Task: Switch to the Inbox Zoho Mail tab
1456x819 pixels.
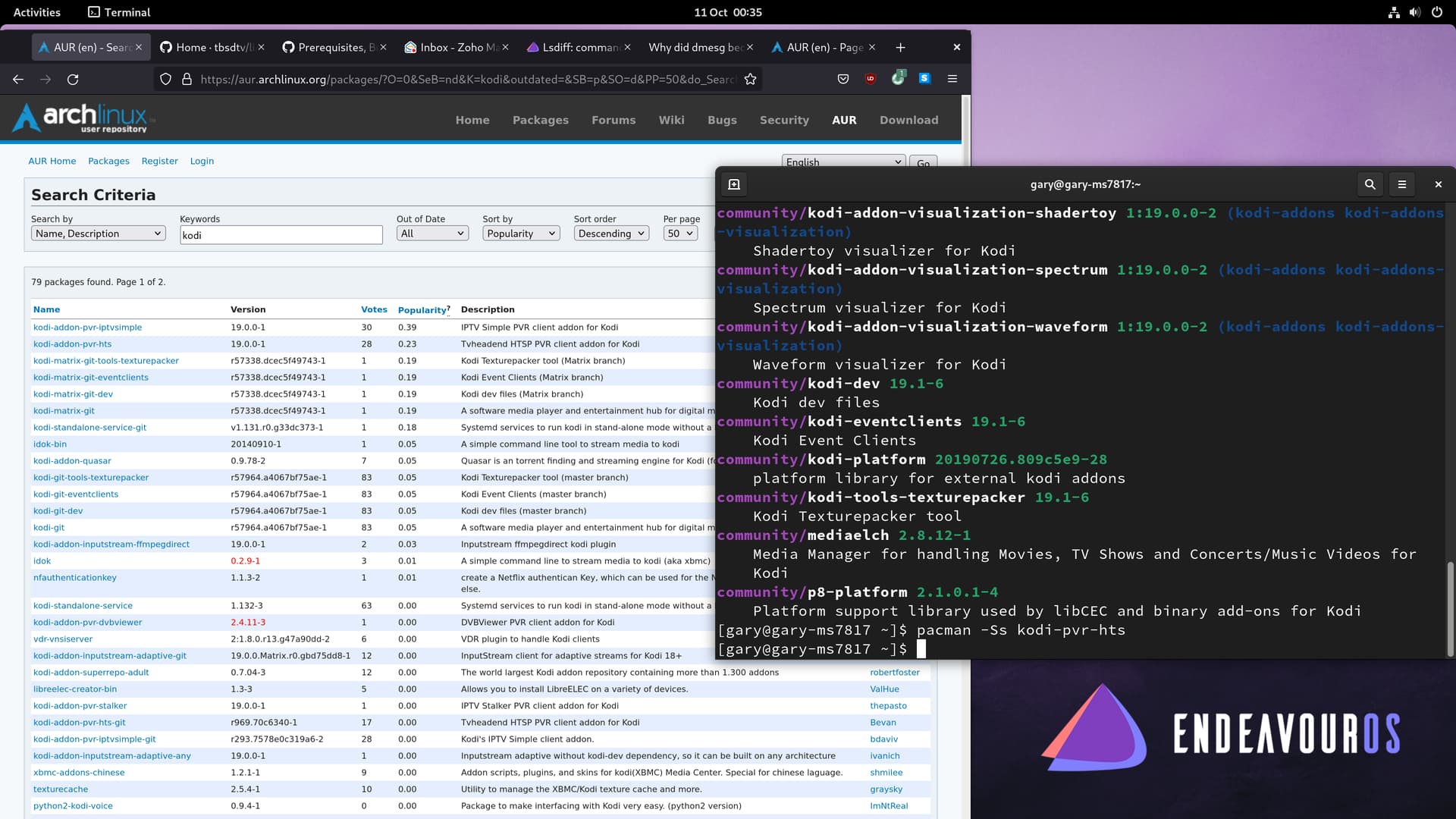Action: (x=450, y=47)
